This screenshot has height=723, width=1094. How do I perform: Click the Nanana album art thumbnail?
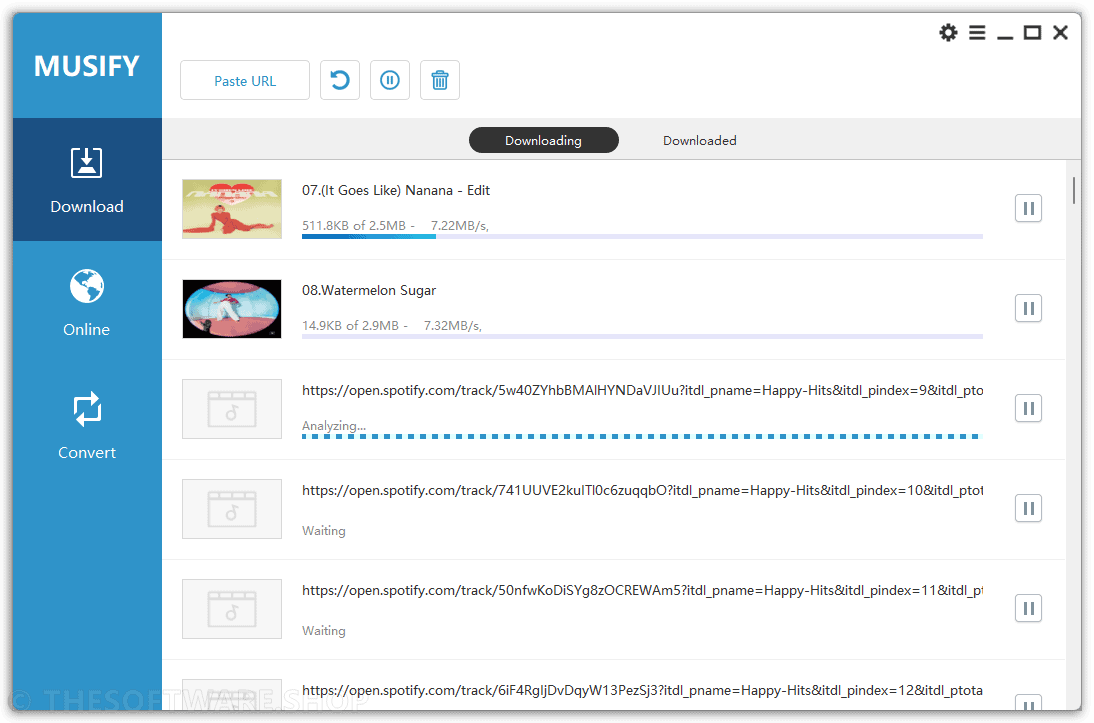232,209
